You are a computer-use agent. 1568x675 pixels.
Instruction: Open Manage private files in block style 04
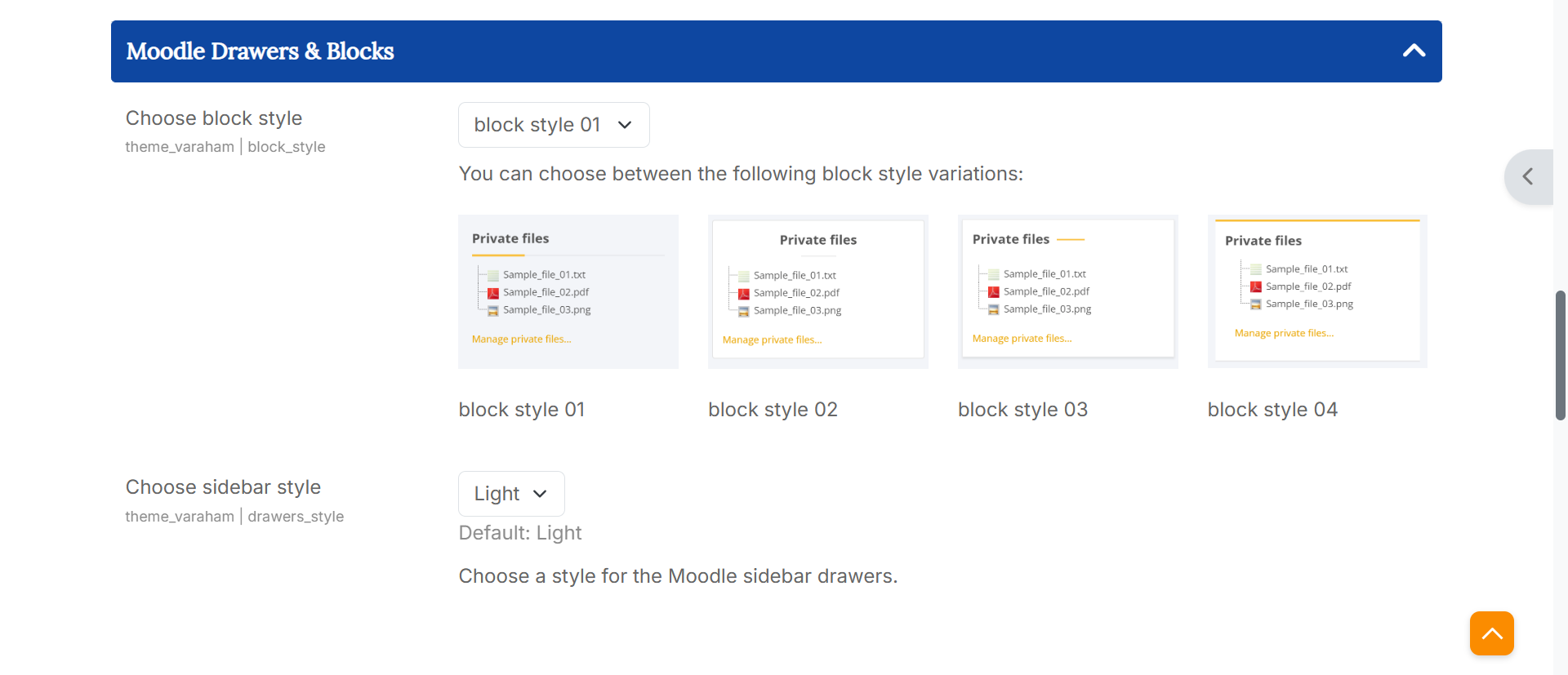(x=1284, y=332)
